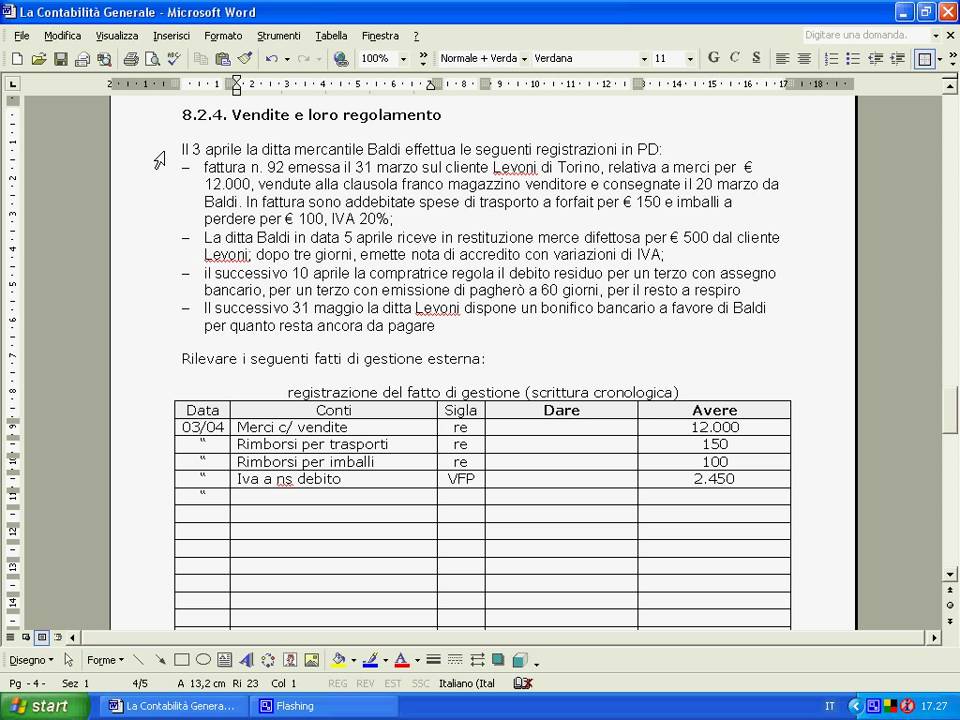This screenshot has height=720, width=960.
Task: Open the Verdana font dropdown
Action: click(x=644, y=59)
